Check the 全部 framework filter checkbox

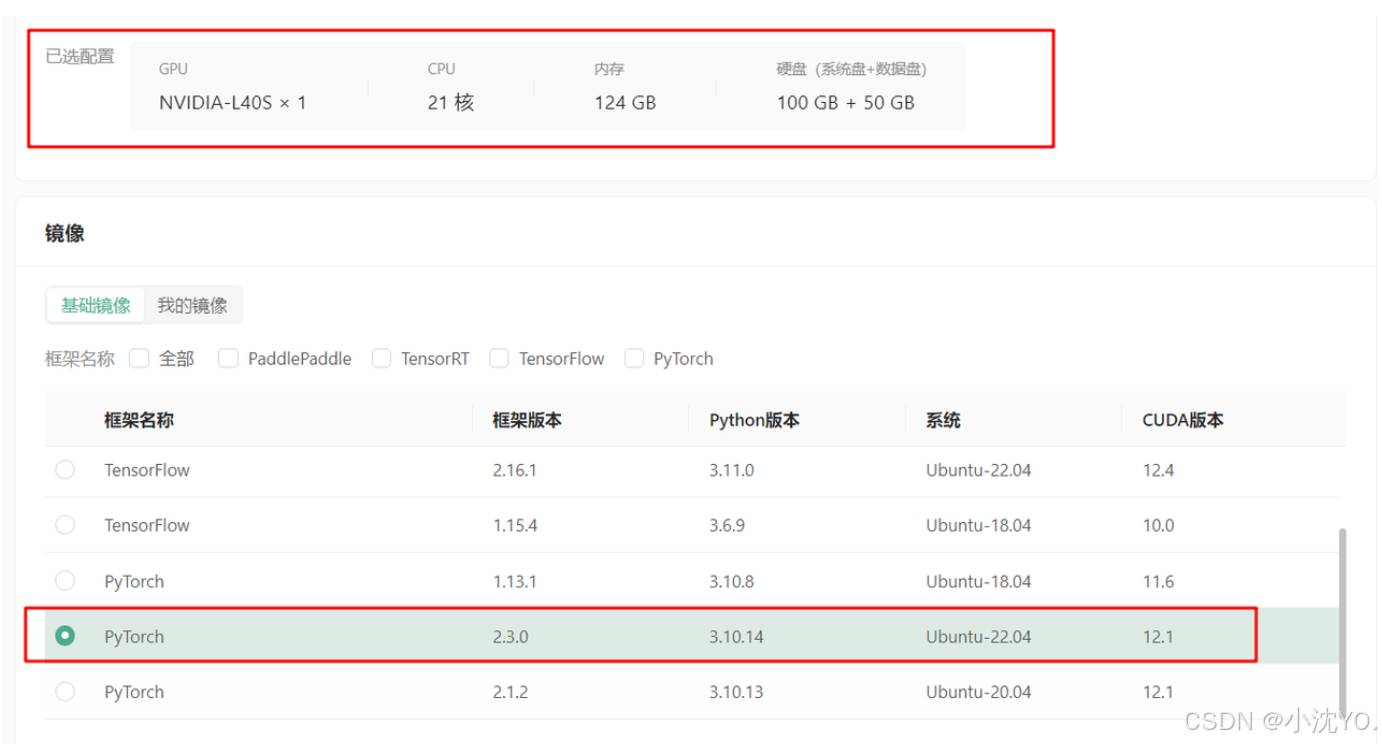click(x=139, y=358)
